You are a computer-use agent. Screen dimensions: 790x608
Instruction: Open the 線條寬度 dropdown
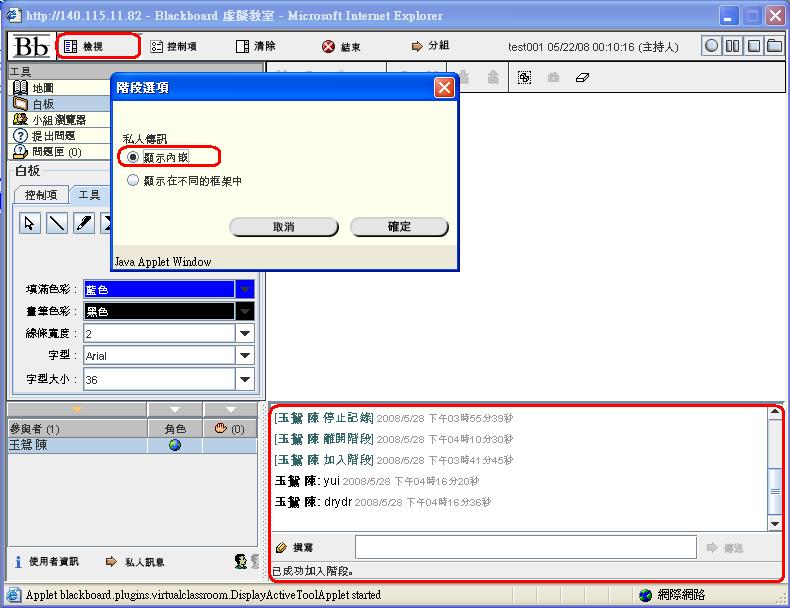coord(245,333)
